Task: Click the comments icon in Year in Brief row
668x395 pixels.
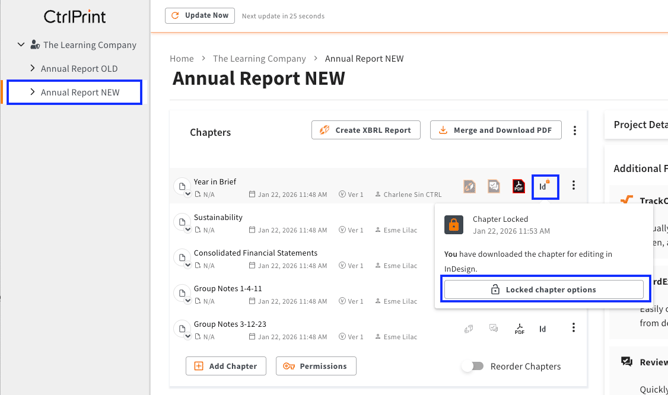Action: pos(494,186)
